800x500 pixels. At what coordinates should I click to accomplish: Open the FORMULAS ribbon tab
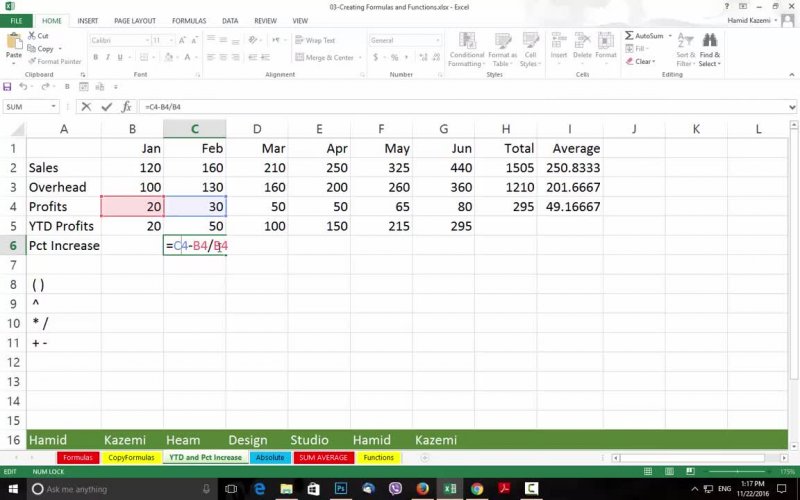coord(189,20)
